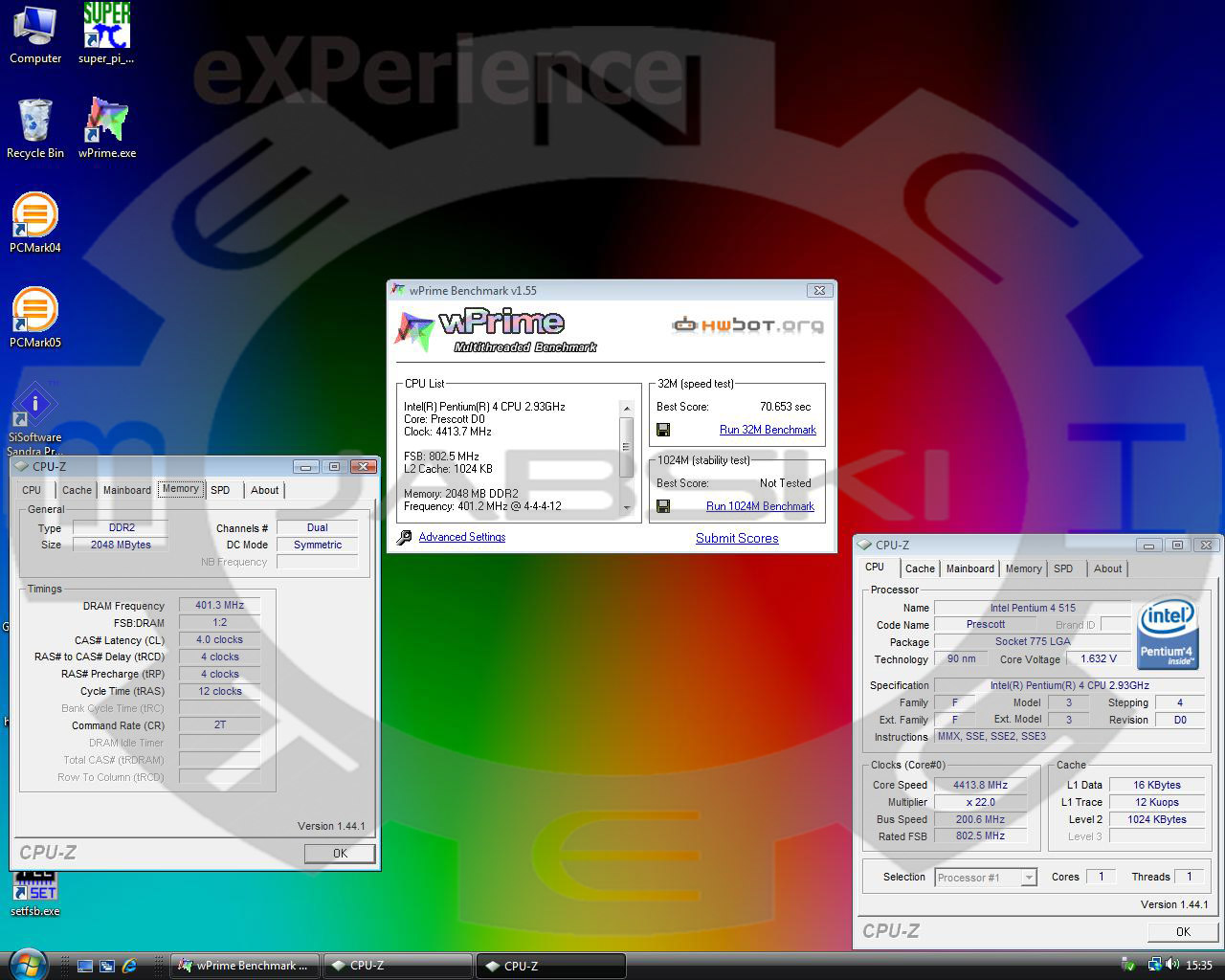1225x980 pixels.
Task: Click the CPU List scrollbar up arrow
Action: (x=627, y=409)
